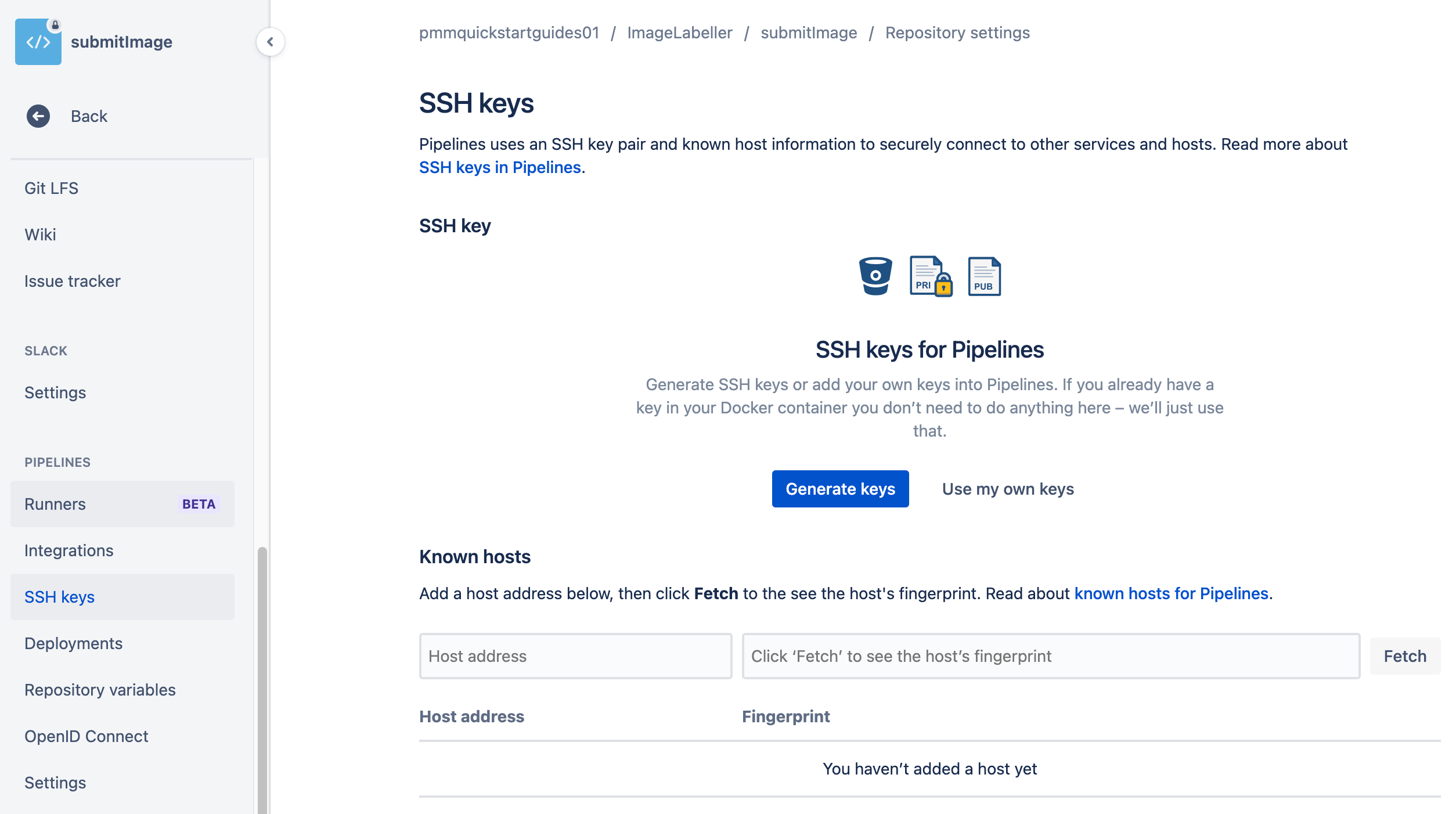Click the private key document icon
The height and width of the screenshot is (814, 1456).
point(928,276)
